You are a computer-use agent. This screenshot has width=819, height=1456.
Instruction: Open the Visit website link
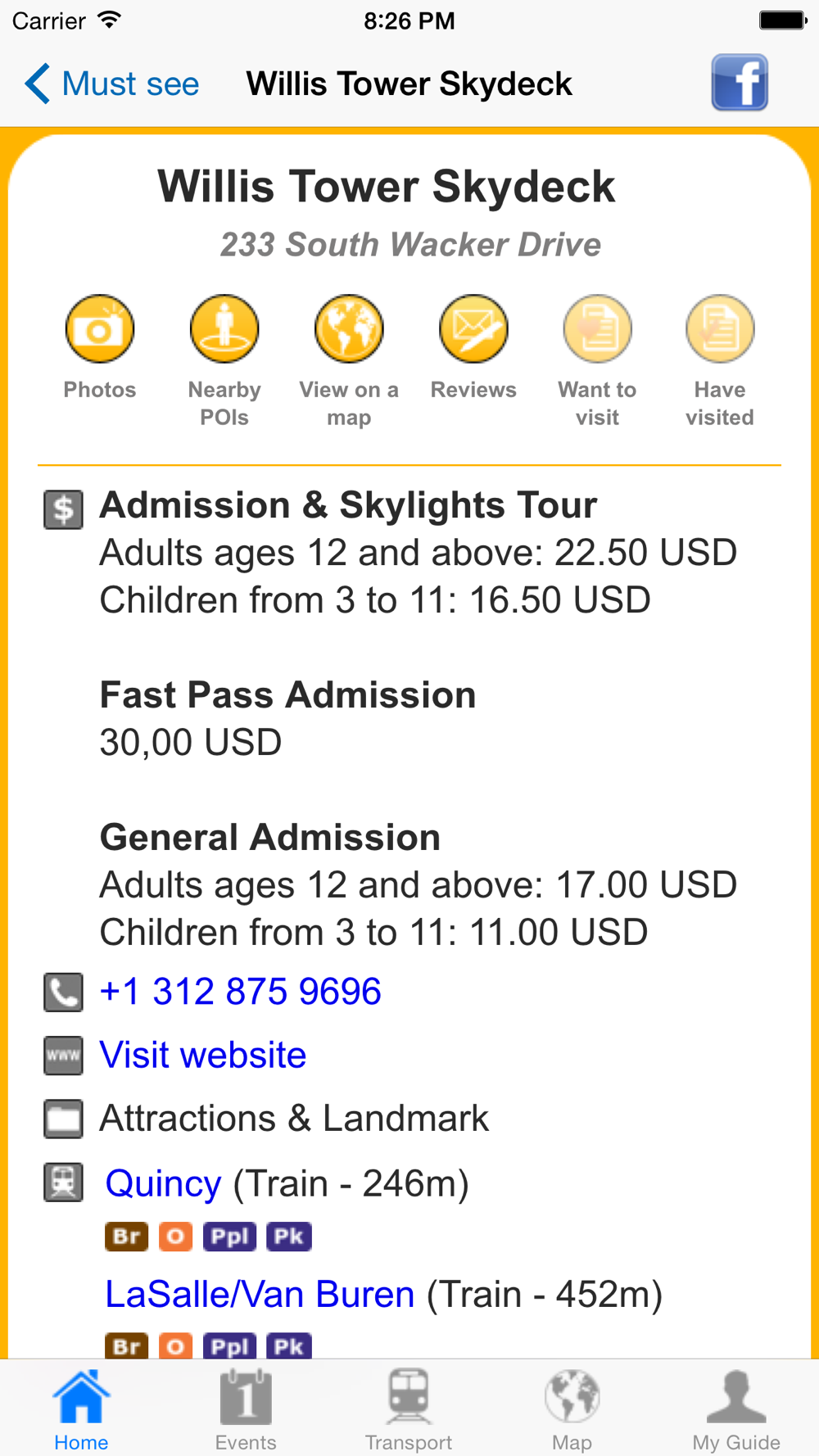tap(203, 1055)
